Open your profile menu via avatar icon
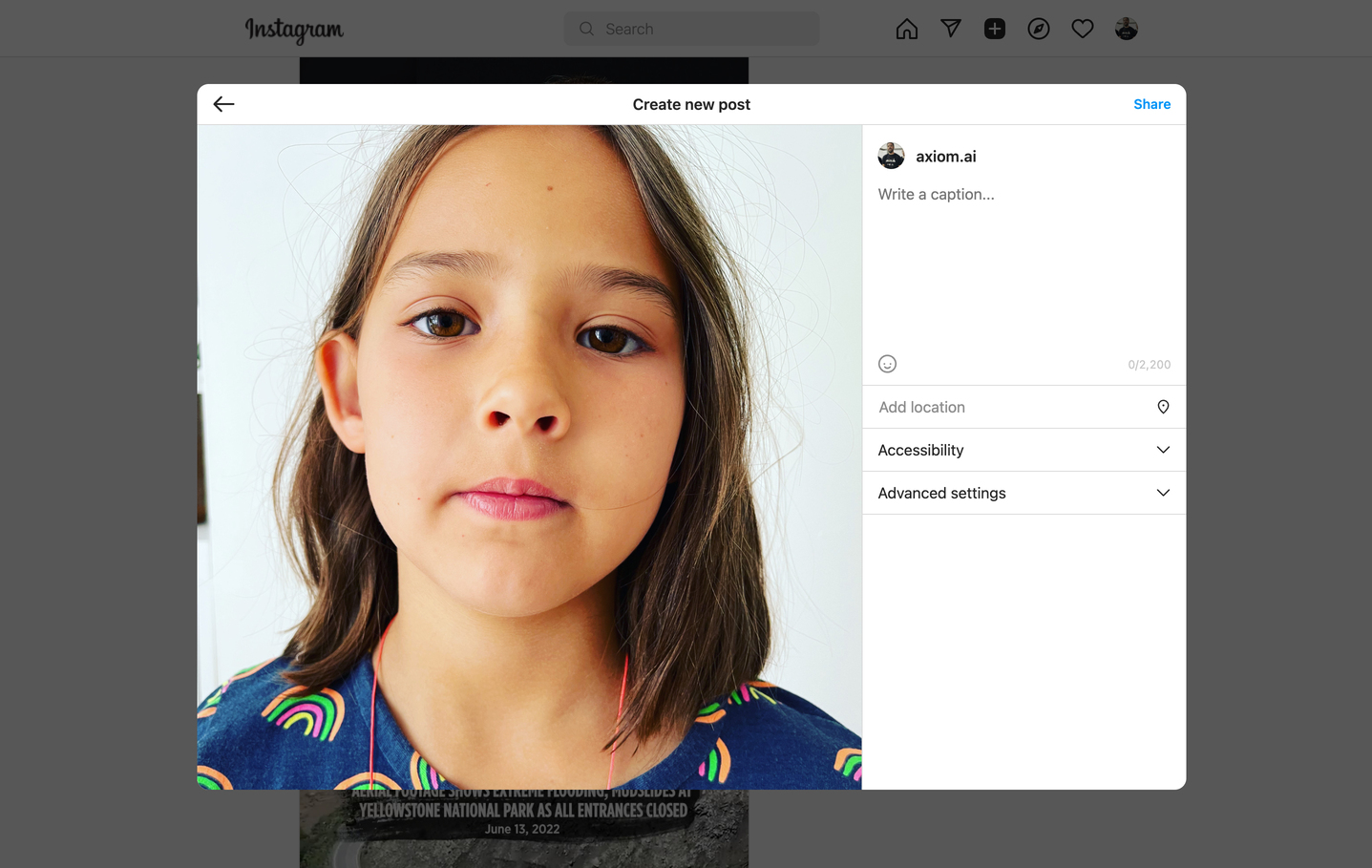Viewport: 1372px width, 868px height. coord(1126,29)
